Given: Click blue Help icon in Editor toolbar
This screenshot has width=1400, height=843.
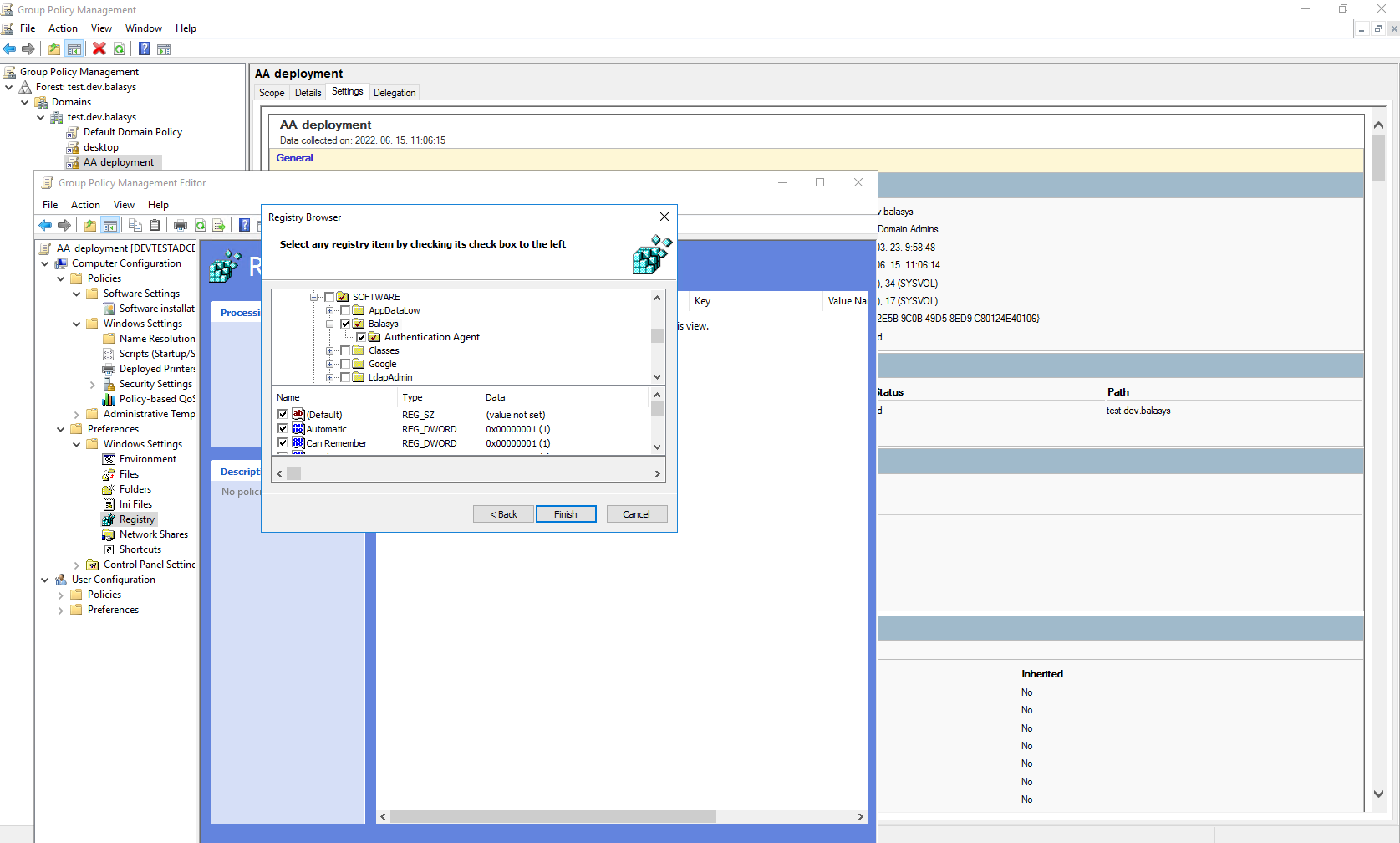Looking at the screenshot, I should coord(244,225).
